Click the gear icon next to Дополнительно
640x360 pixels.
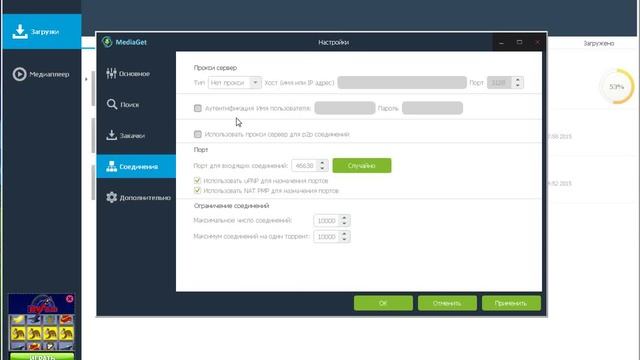(x=111, y=197)
